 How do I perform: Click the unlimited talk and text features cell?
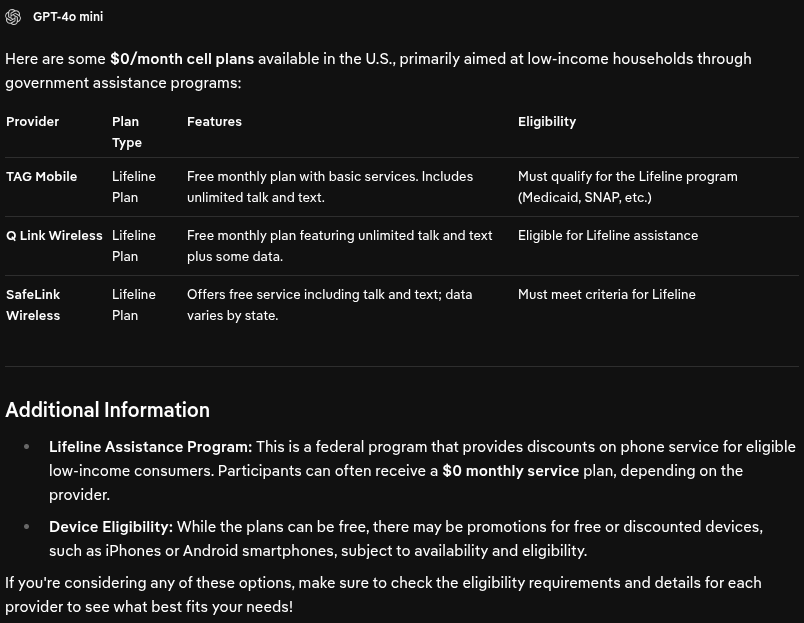(330, 187)
